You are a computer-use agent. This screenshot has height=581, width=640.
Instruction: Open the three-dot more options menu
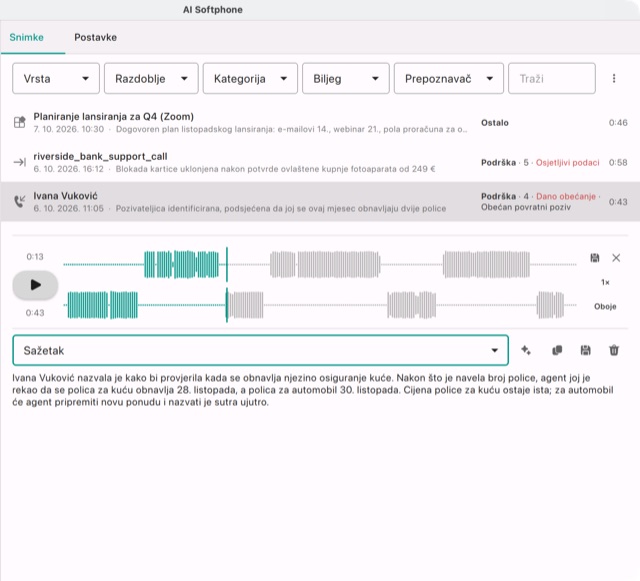coord(613,78)
